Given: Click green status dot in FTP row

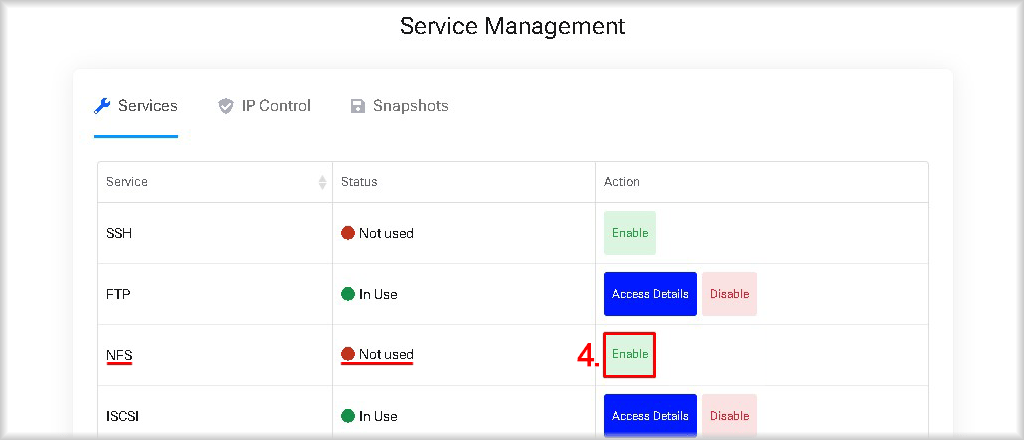Looking at the screenshot, I should pyautogui.click(x=347, y=294).
